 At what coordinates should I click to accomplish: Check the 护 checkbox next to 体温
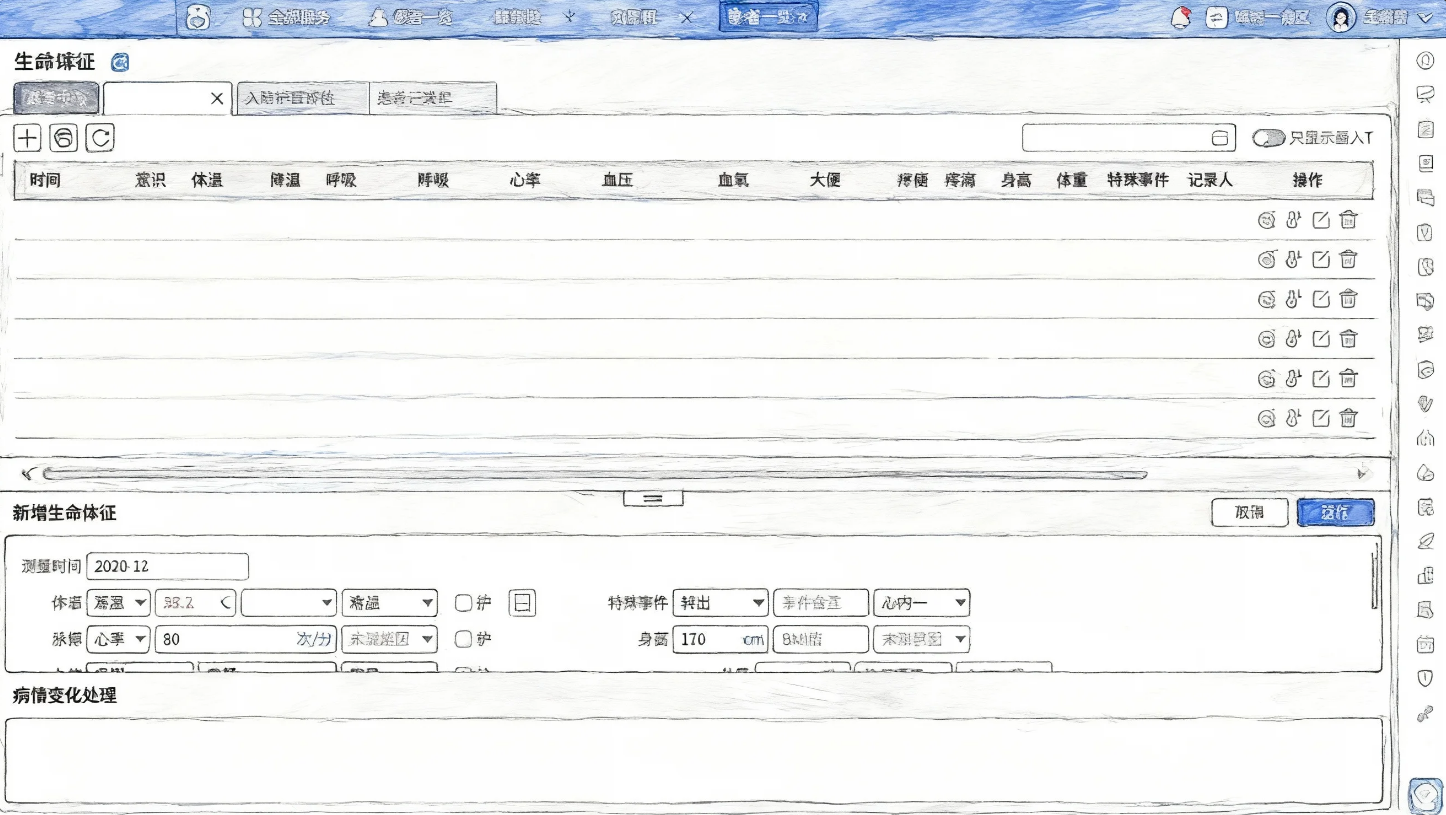[x=462, y=603]
